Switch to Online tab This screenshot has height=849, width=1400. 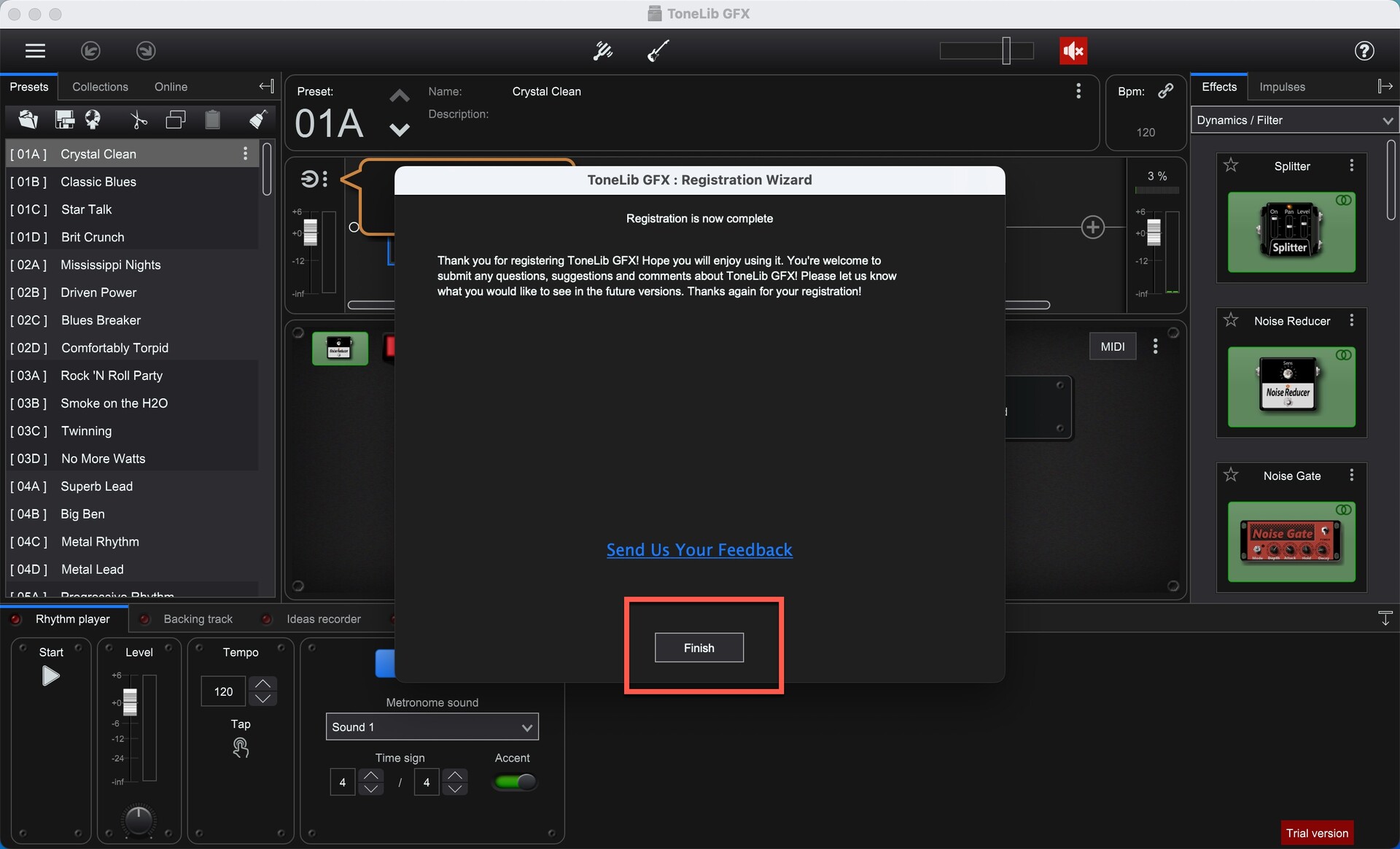[171, 86]
